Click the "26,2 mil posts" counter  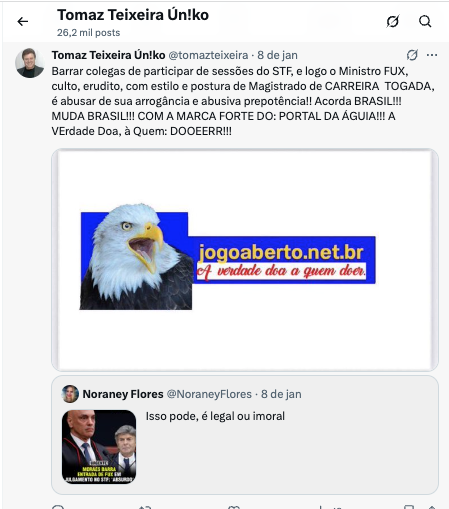point(88,33)
